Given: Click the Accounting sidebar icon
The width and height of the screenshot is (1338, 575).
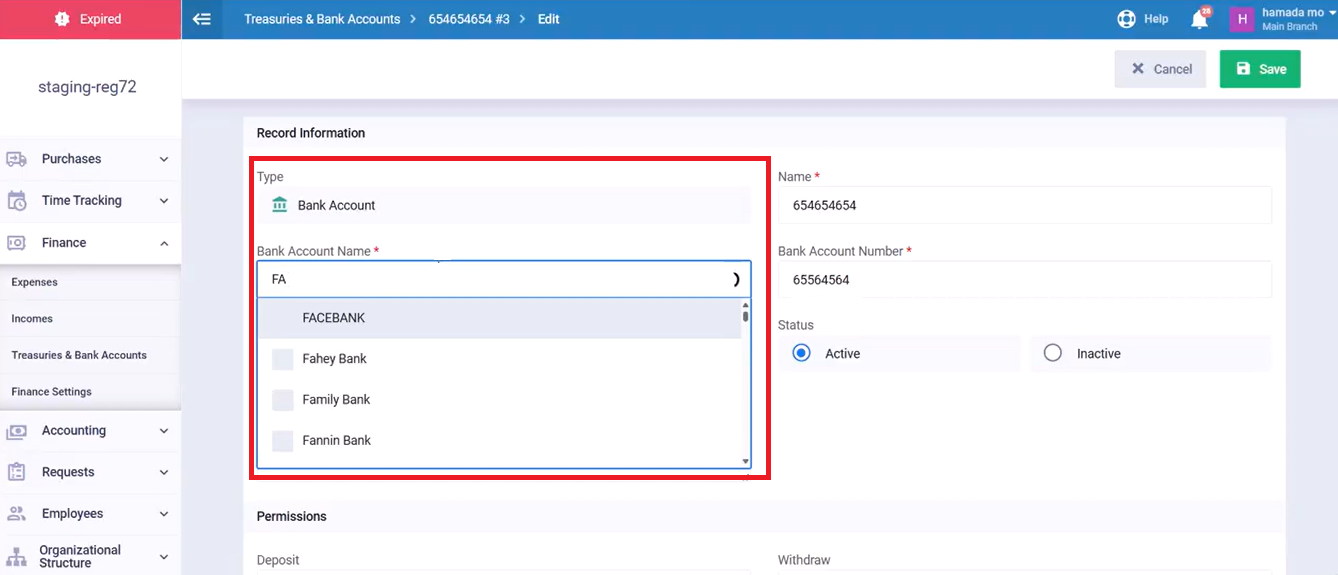Looking at the screenshot, I should (x=17, y=431).
